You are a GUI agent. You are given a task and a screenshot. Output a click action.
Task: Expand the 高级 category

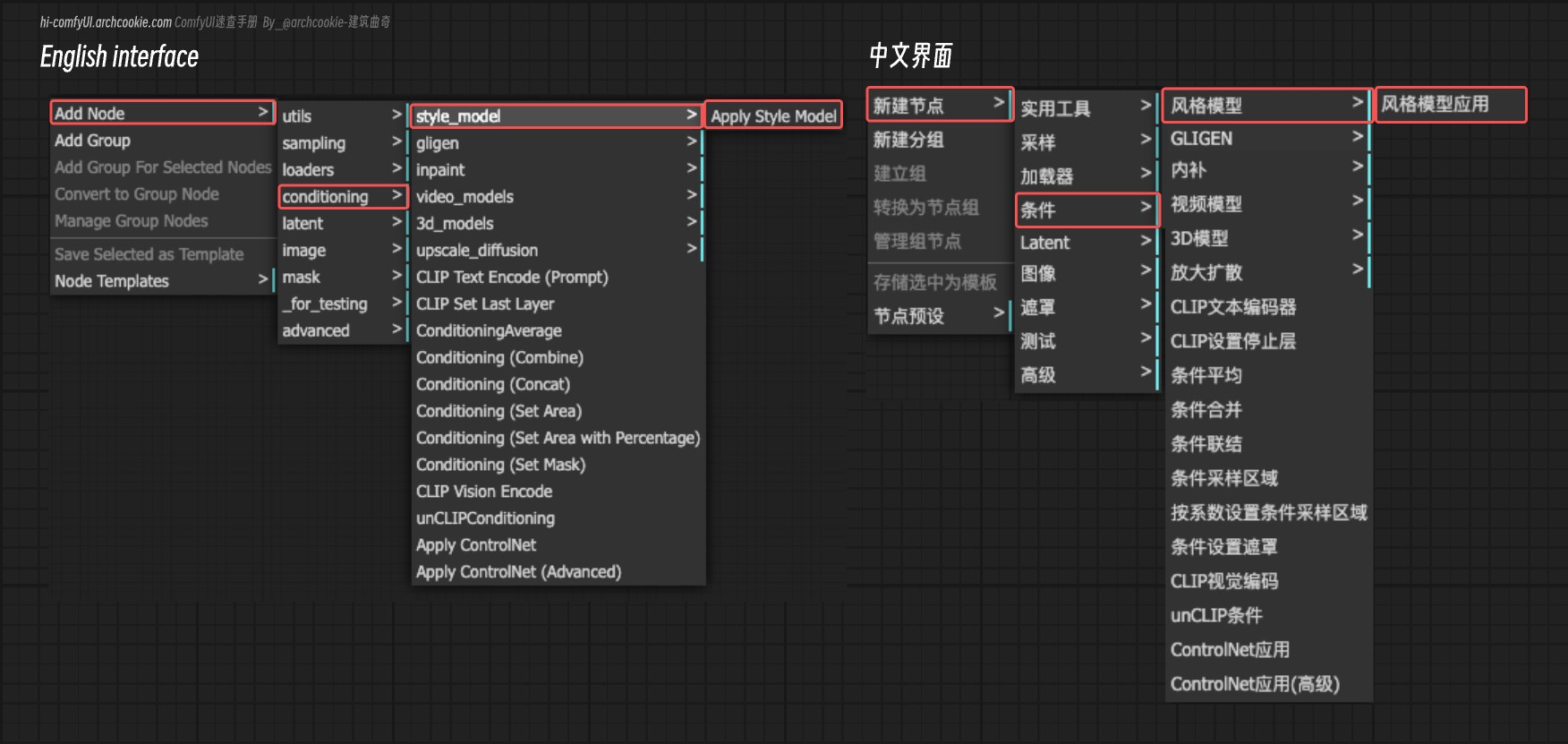[x=1087, y=375]
